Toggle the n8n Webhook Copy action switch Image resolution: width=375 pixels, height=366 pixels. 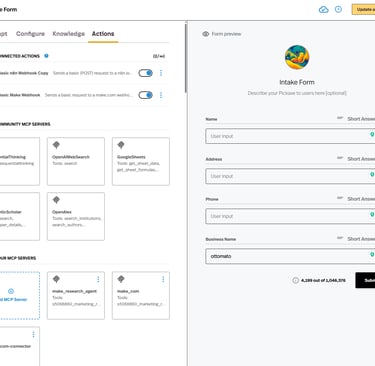(x=146, y=73)
